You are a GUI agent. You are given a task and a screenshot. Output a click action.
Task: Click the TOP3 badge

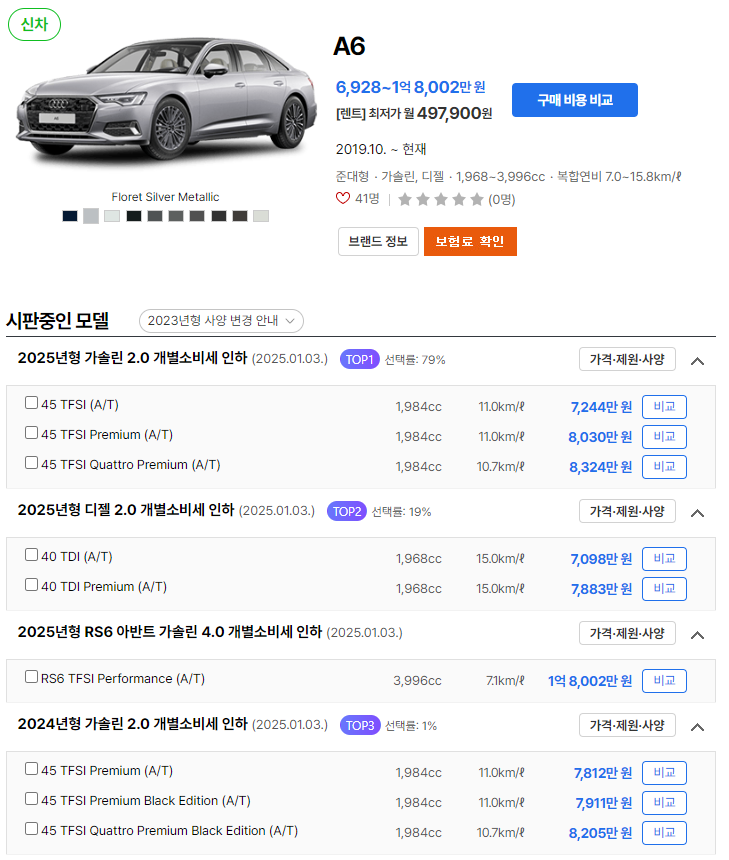[360, 726]
